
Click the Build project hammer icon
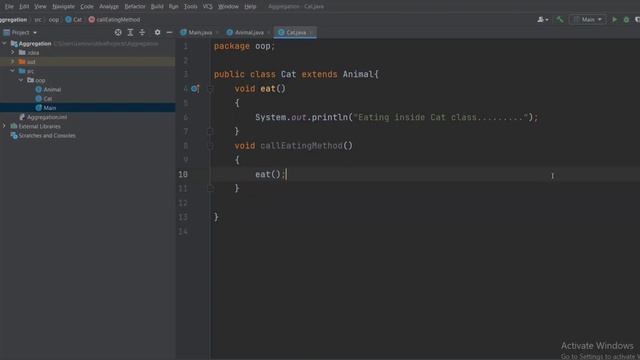pyautogui.click(x=560, y=20)
